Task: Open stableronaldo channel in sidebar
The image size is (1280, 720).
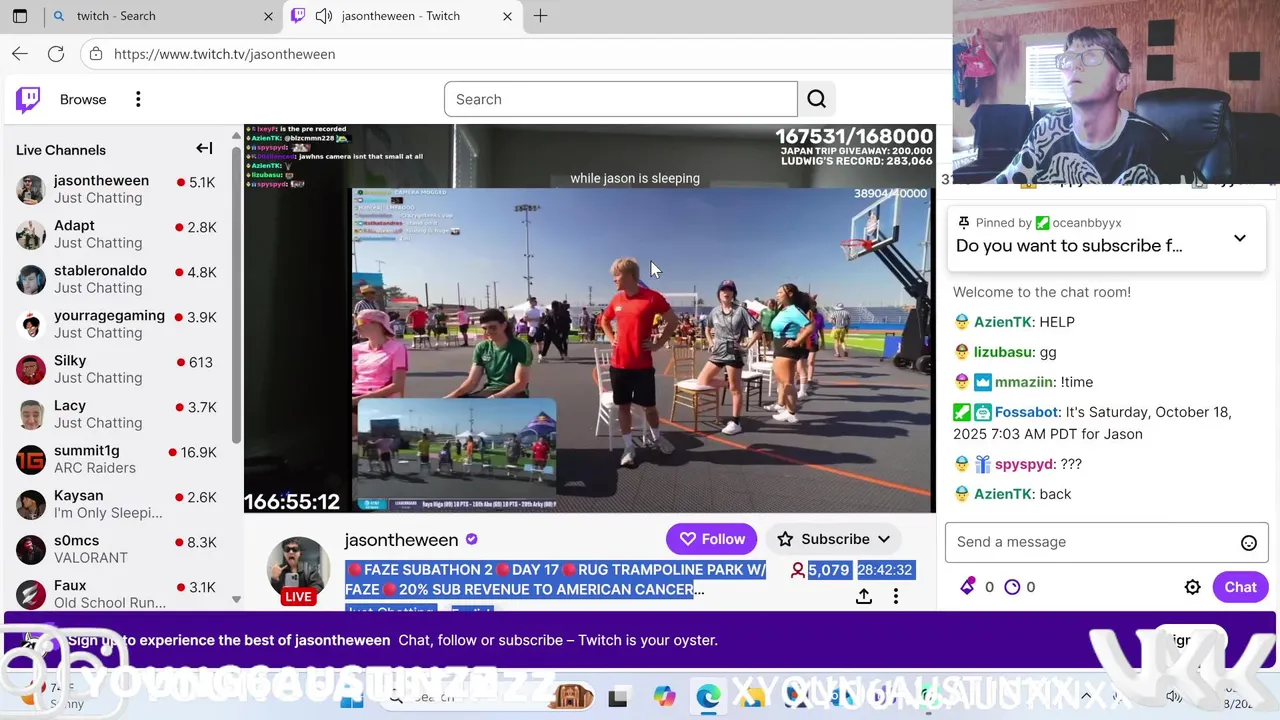Action: (116, 279)
